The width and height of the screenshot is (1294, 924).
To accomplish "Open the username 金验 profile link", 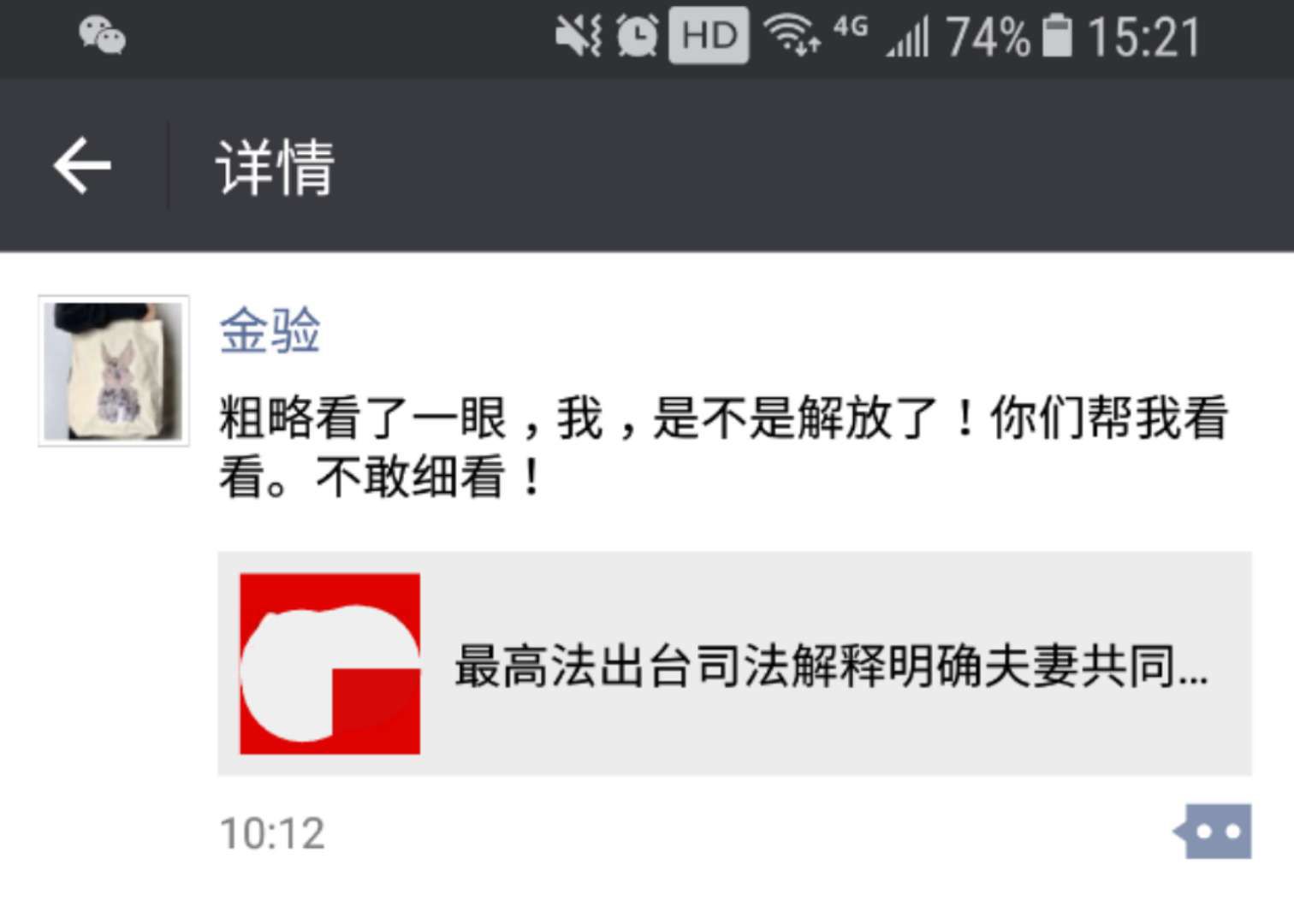I will 270,330.
